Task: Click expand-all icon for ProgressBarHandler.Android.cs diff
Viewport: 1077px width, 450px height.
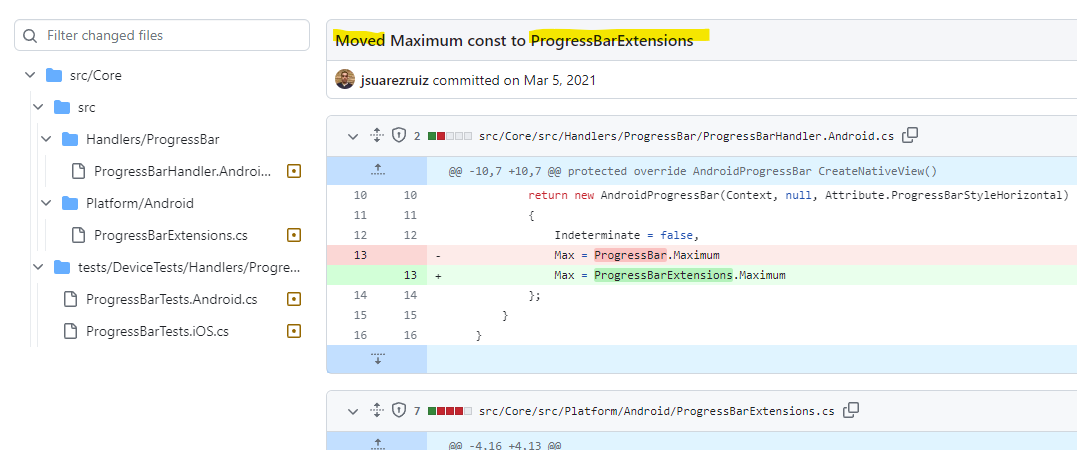Action: (376, 135)
